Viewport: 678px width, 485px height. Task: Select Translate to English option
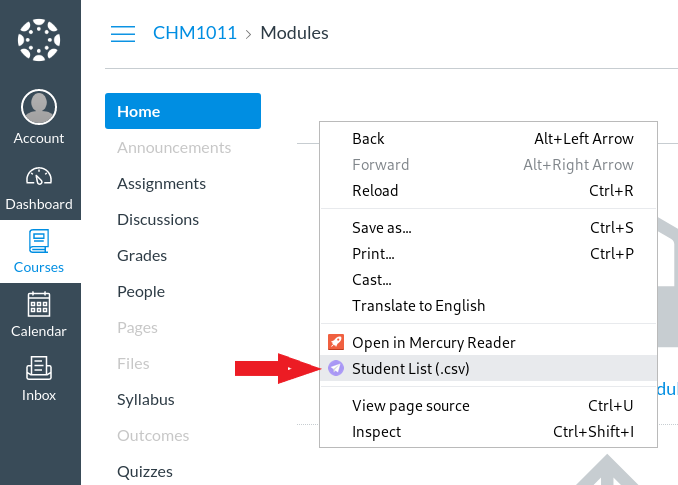(x=418, y=305)
